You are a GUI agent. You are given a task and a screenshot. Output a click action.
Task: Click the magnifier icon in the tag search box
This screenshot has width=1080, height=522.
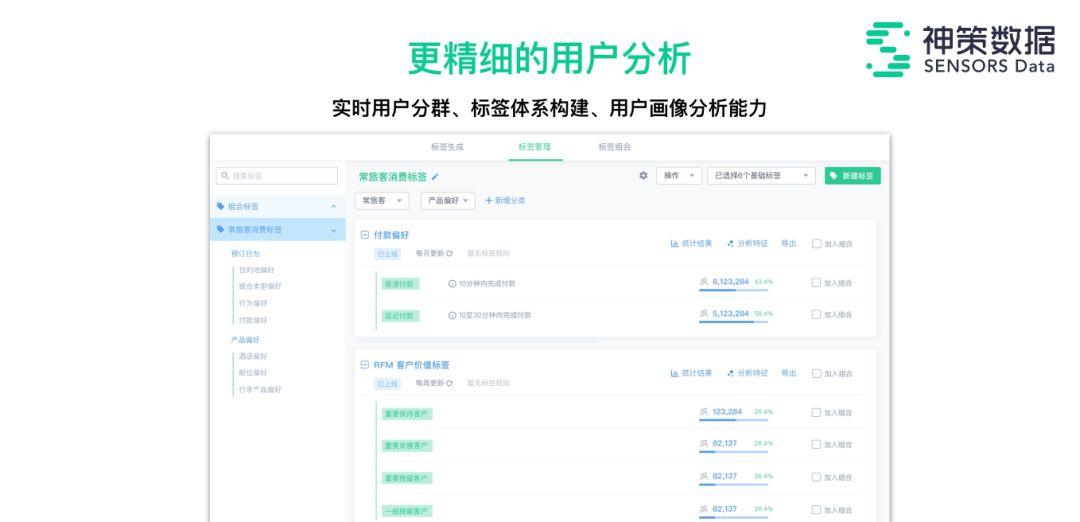[x=225, y=176]
